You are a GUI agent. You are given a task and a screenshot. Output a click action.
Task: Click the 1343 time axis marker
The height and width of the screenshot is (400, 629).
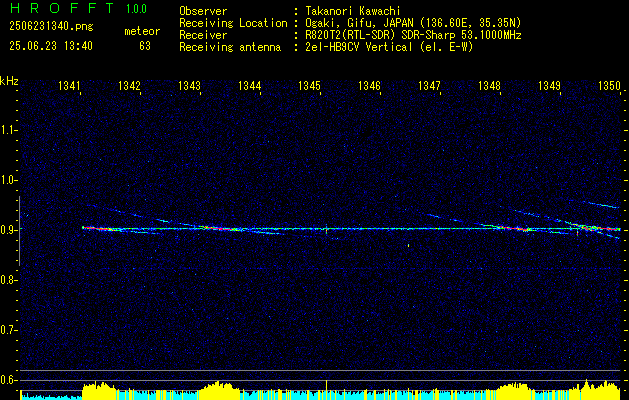[x=189, y=85]
